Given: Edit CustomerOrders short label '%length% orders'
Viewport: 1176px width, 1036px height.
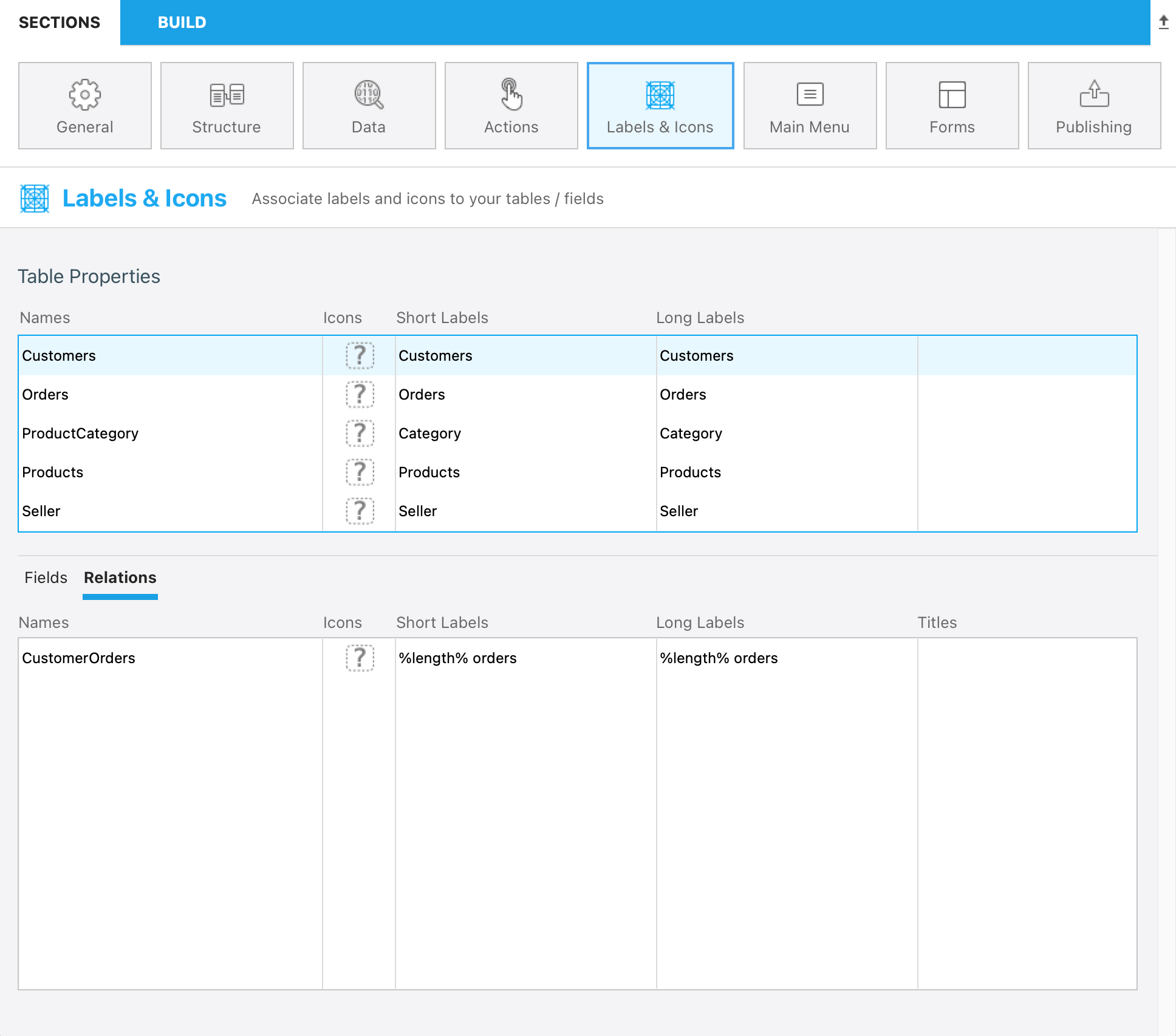Looking at the screenshot, I should (x=525, y=658).
